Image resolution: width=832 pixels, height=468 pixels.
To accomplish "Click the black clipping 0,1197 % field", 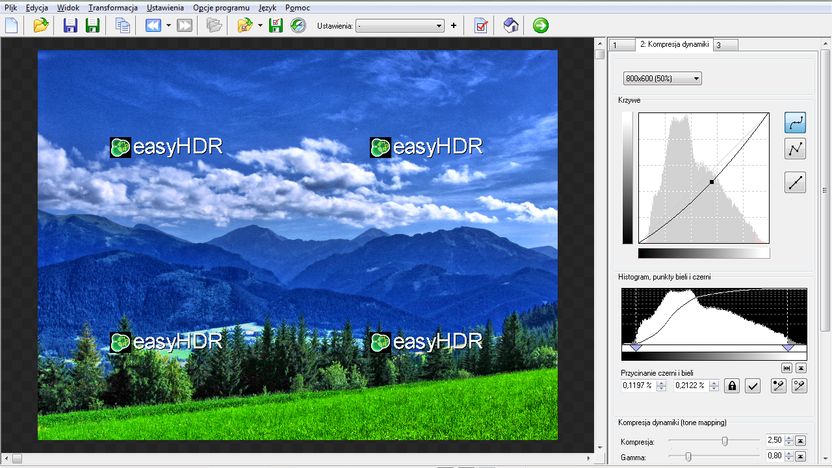I will [x=638, y=386].
